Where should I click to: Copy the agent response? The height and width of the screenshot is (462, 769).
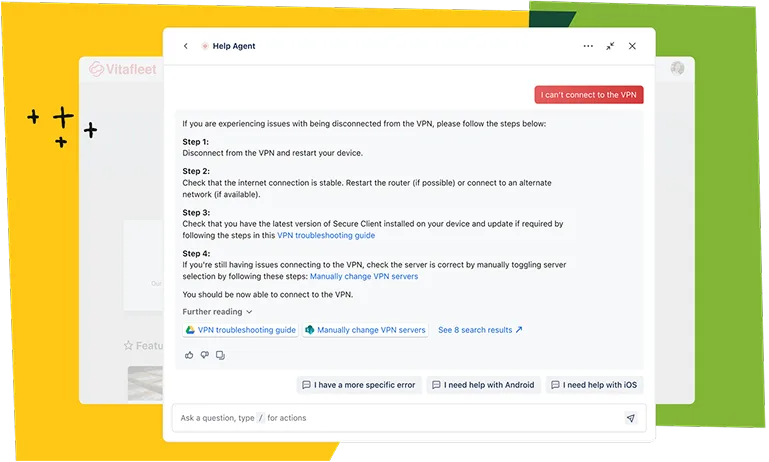coord(221,355)
